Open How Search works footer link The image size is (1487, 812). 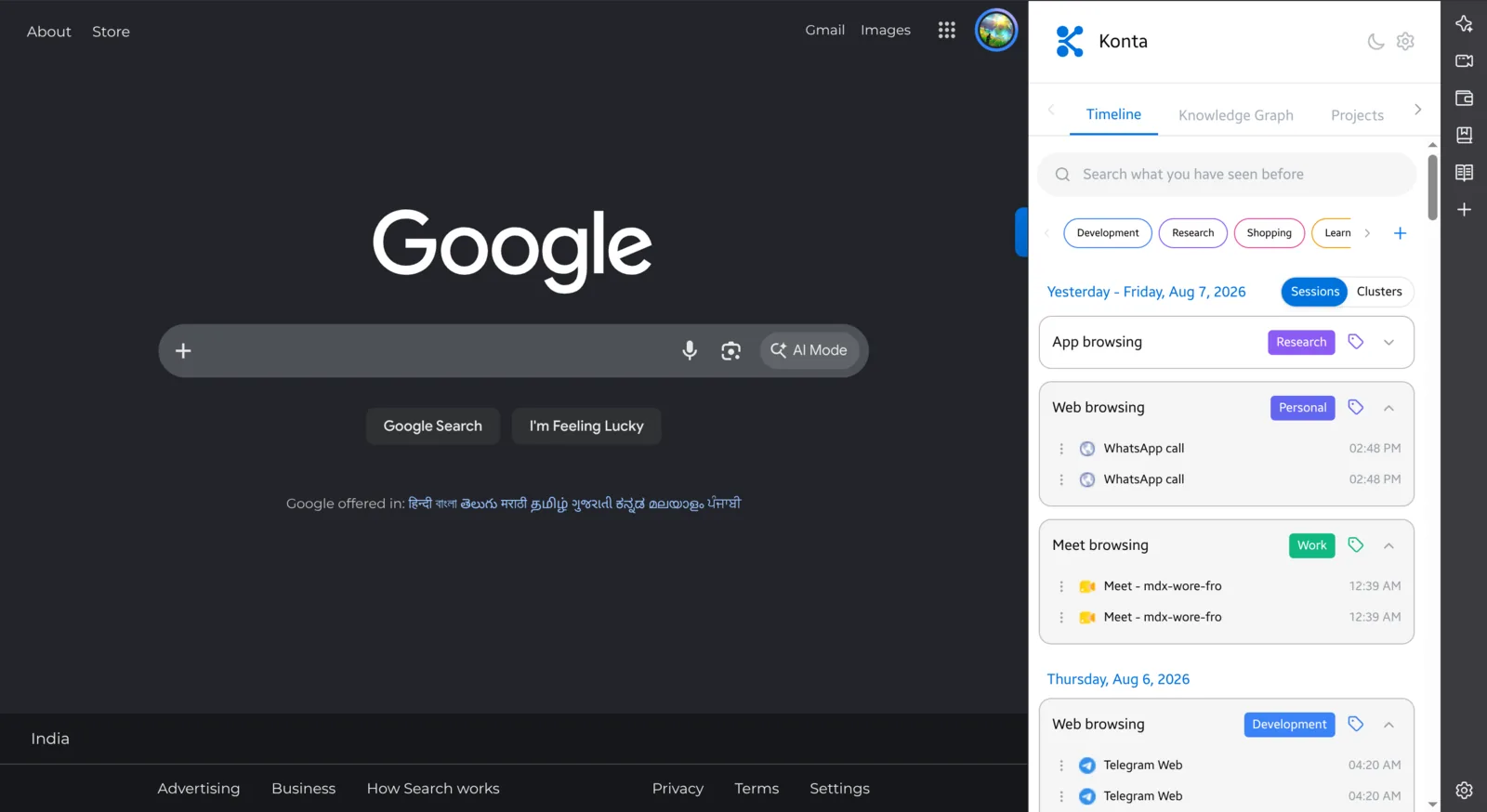pyautogui.click(x=433, y=788)
